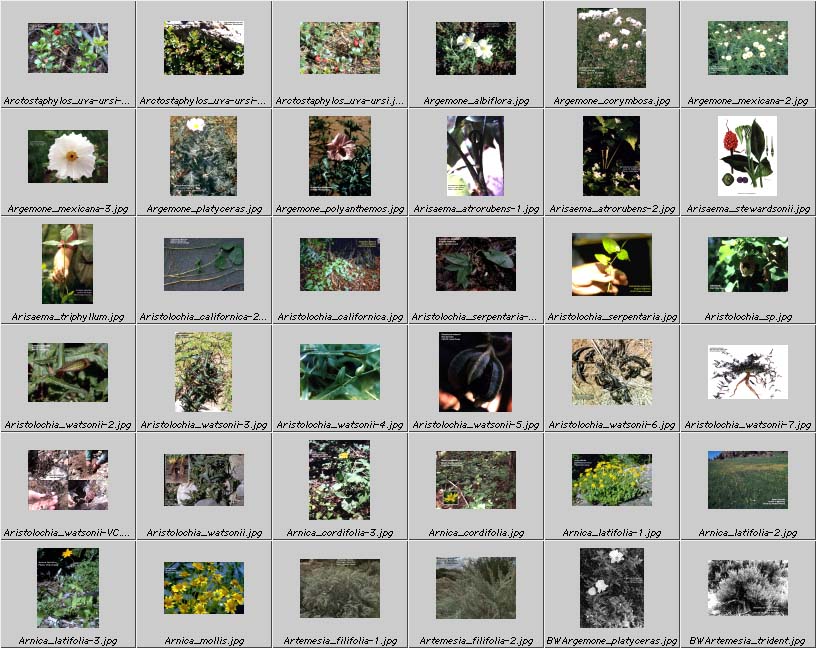
Task: Select the BWArtemesia_trident.jpg thumbnail
Action: [x=747, y=588]
